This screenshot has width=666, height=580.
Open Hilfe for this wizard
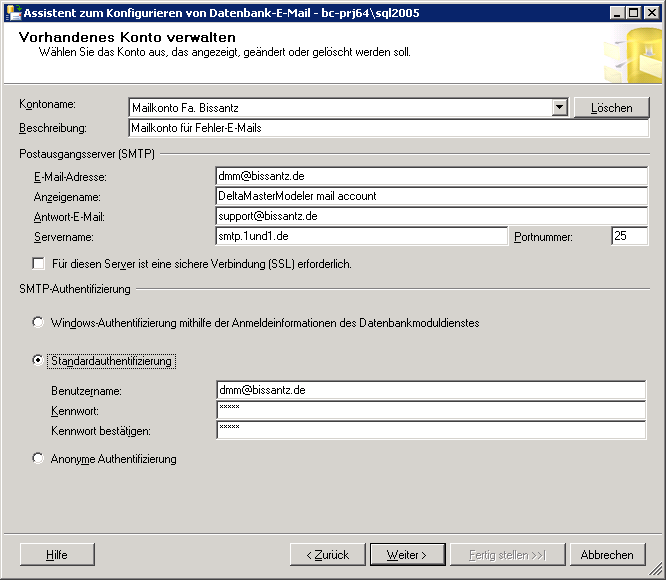coord(57,555)
